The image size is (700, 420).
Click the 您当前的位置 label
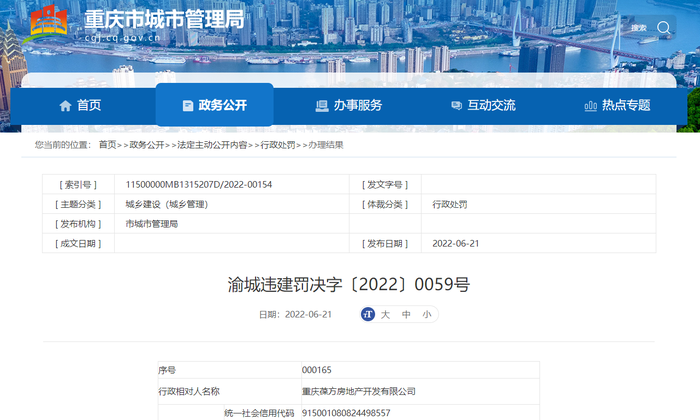tap(62, 145)
